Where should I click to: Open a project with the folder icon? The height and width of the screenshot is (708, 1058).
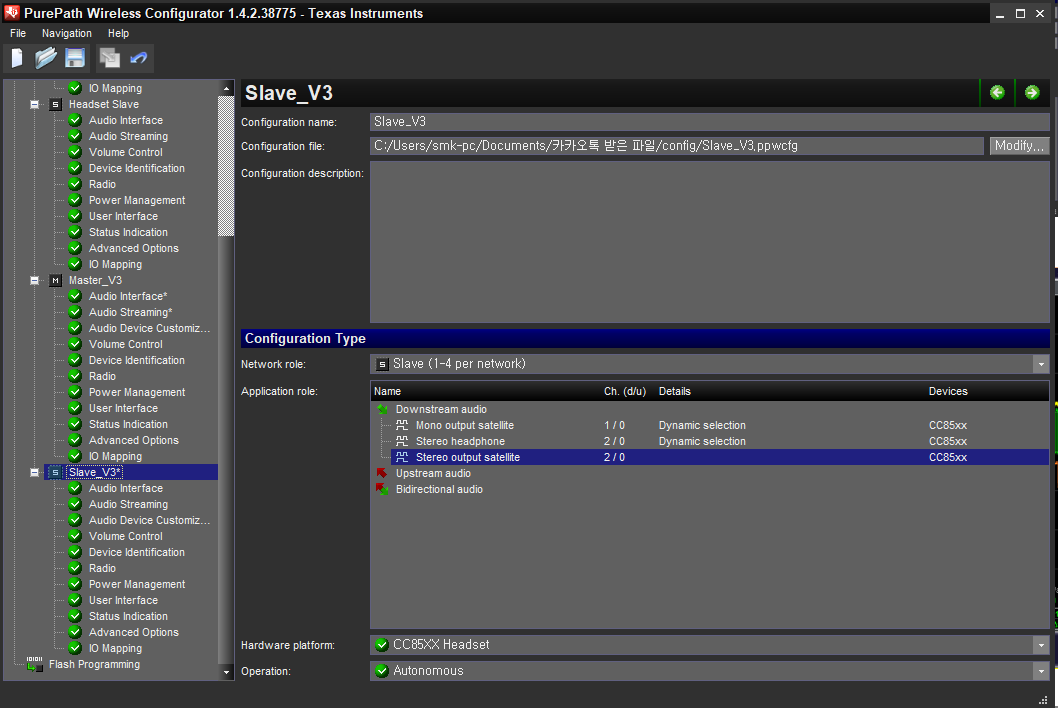click(x=46, y=59)
